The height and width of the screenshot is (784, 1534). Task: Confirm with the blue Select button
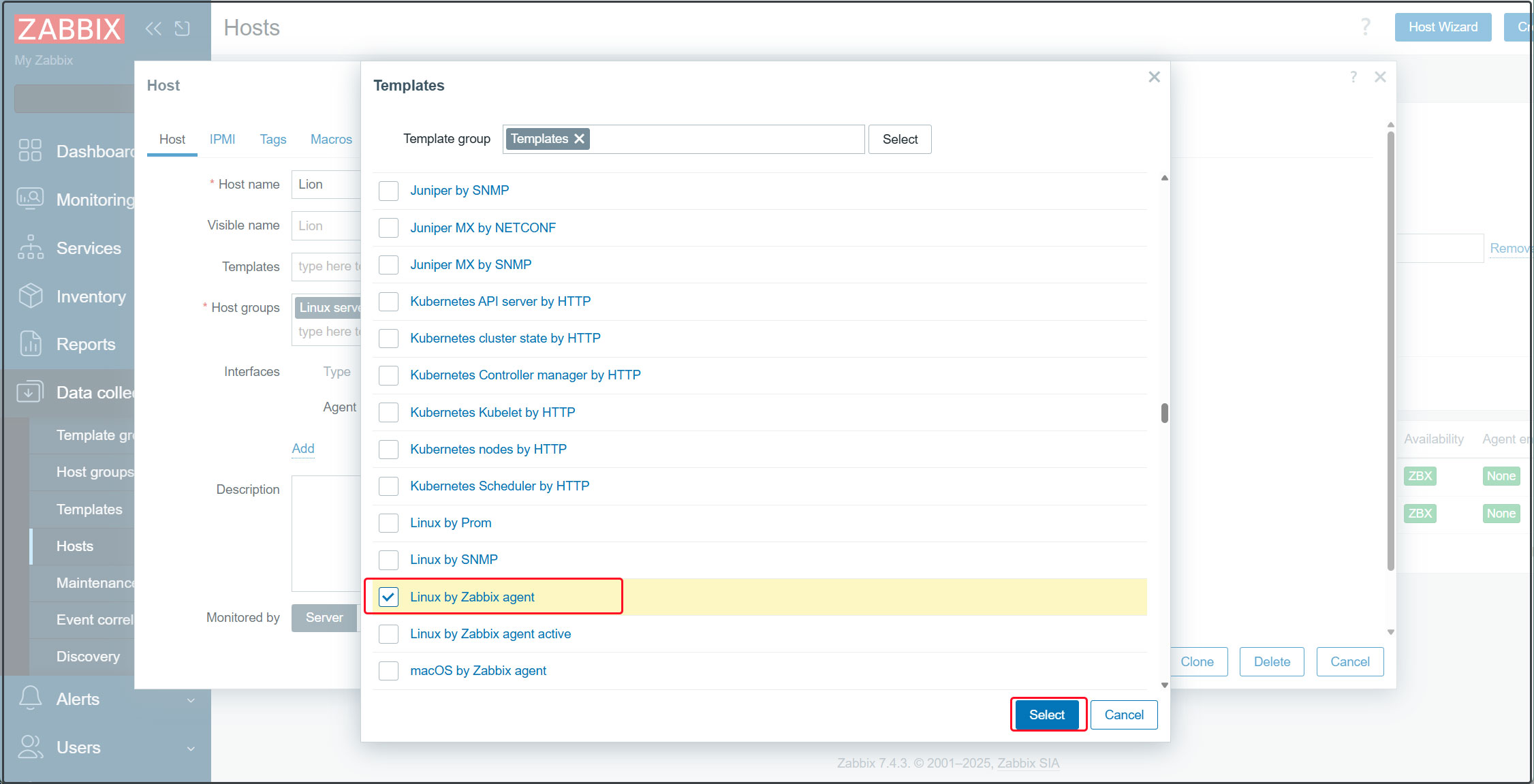click(x=1046, y=715)
